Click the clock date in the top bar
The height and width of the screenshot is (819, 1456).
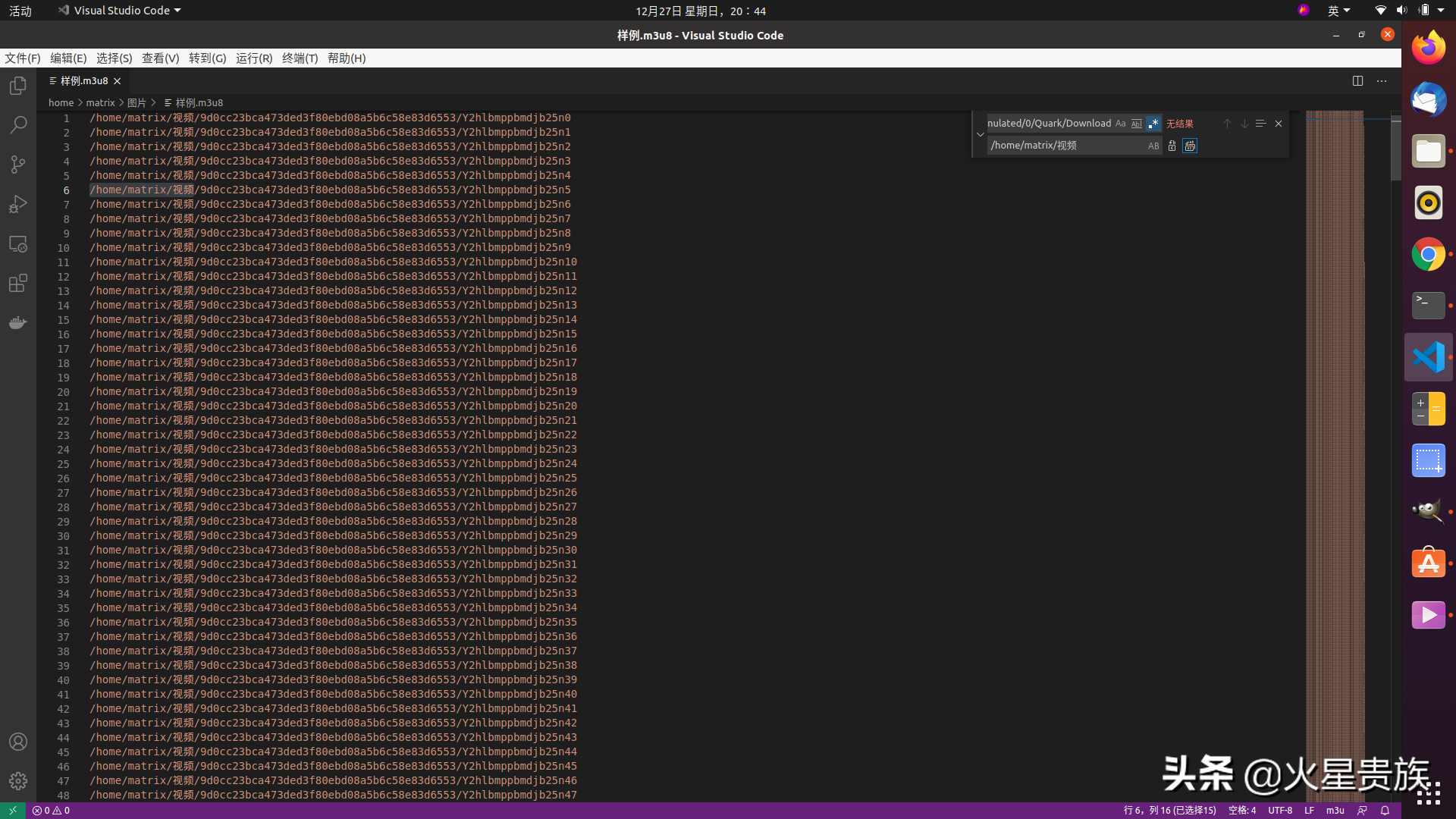[x=701, y=11]
